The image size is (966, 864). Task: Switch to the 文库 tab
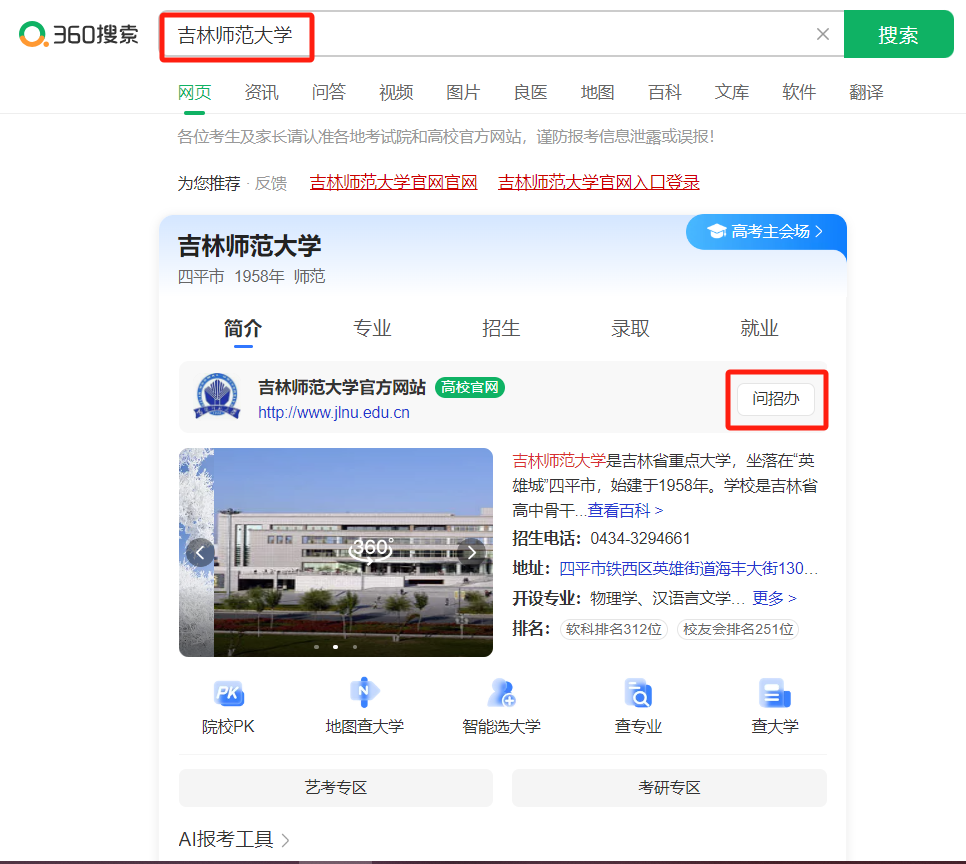click(732, 92)
